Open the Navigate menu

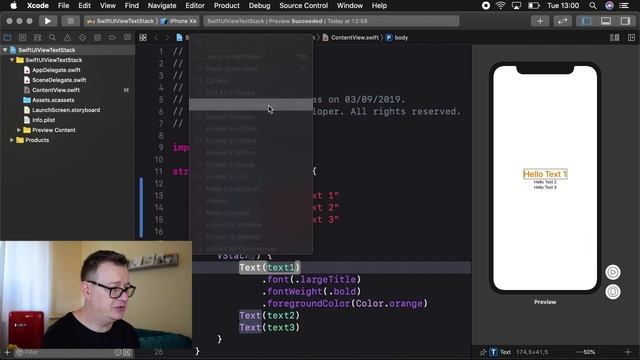(x=162, y=6)
